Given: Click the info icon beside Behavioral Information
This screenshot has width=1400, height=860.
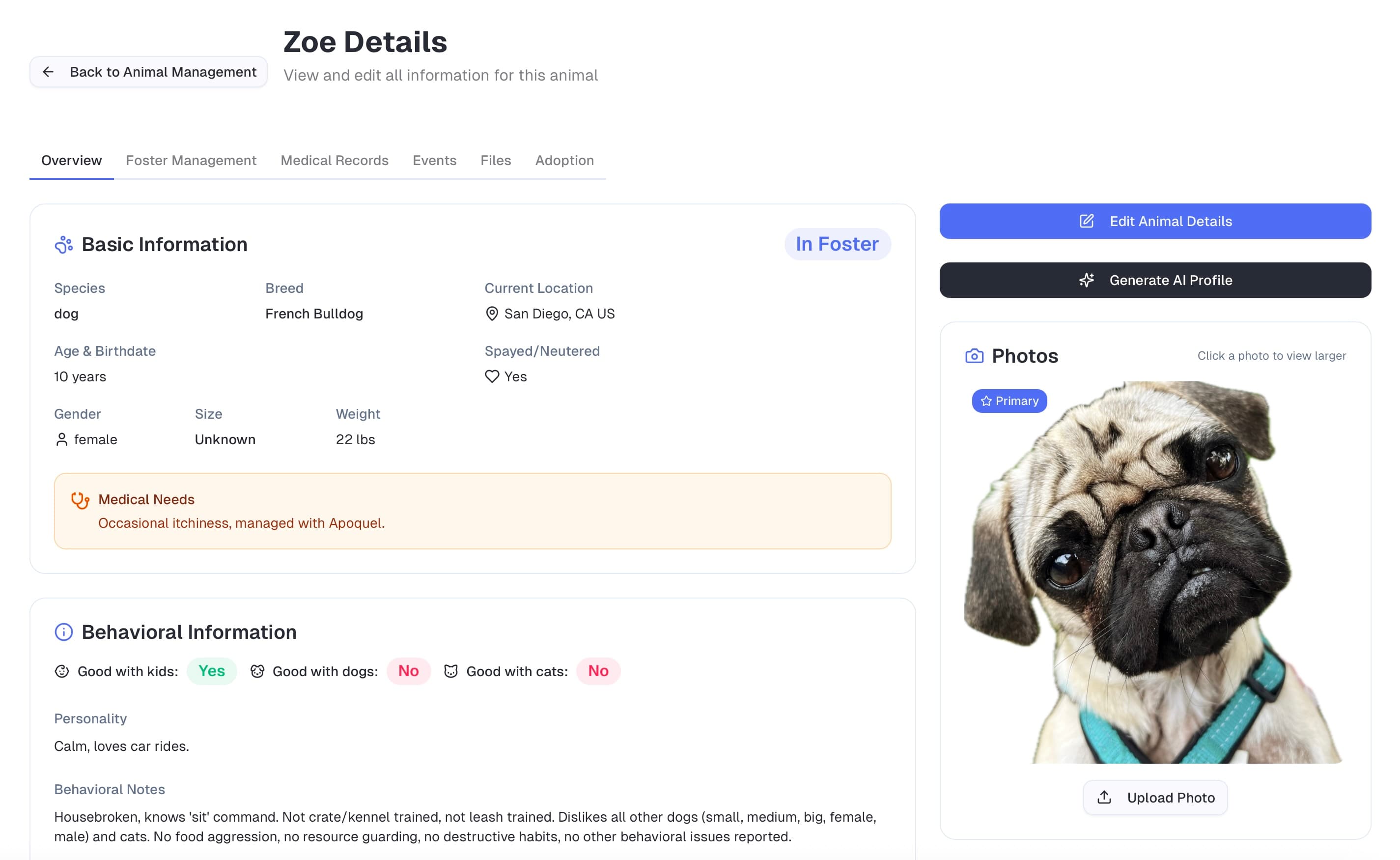Looking at the screenshot, I should (64, 632).
